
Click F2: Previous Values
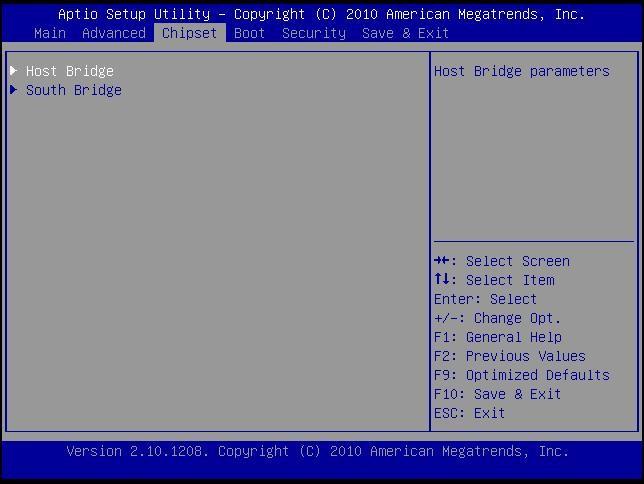(509, 356)
